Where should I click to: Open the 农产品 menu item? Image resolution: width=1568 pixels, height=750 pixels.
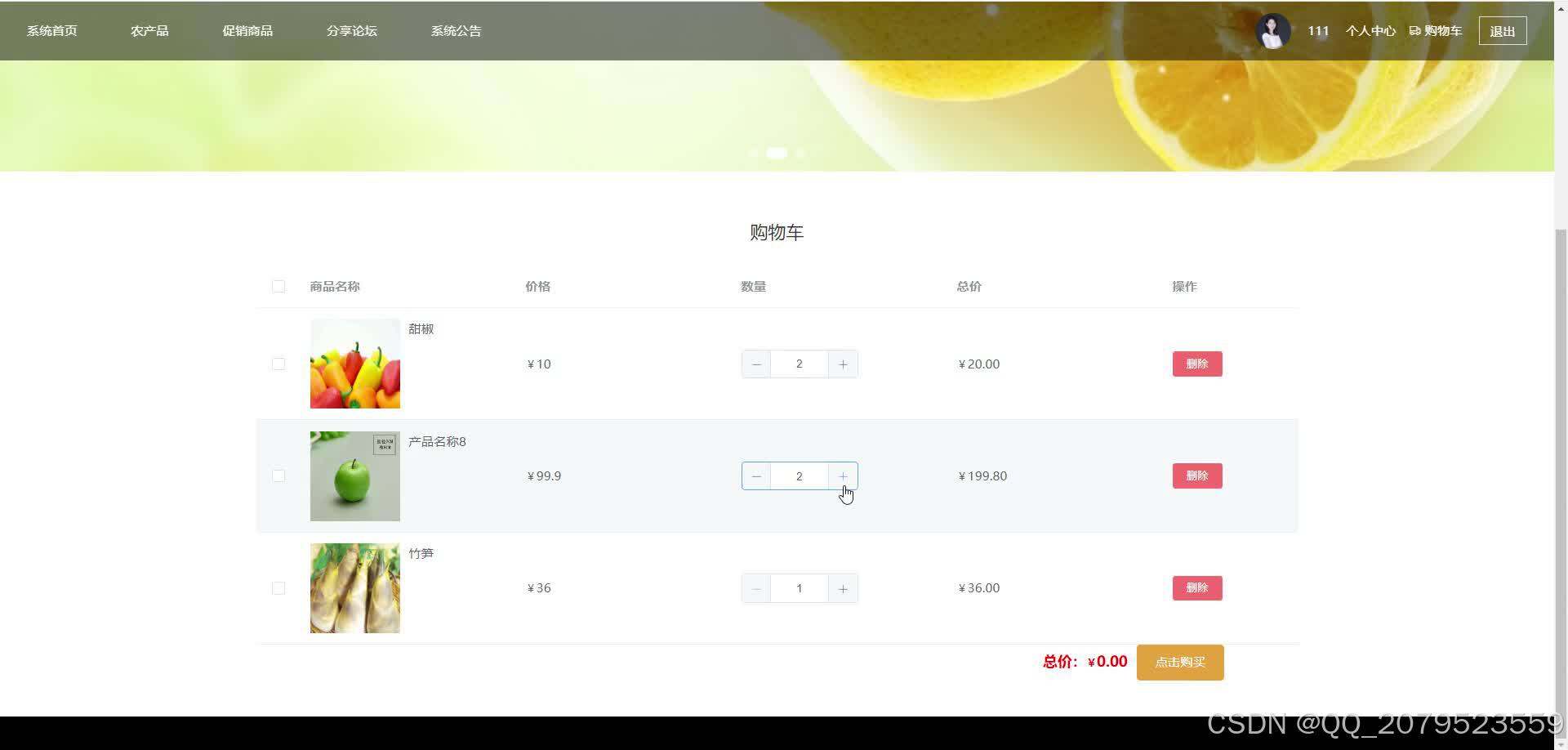(149, 31)
